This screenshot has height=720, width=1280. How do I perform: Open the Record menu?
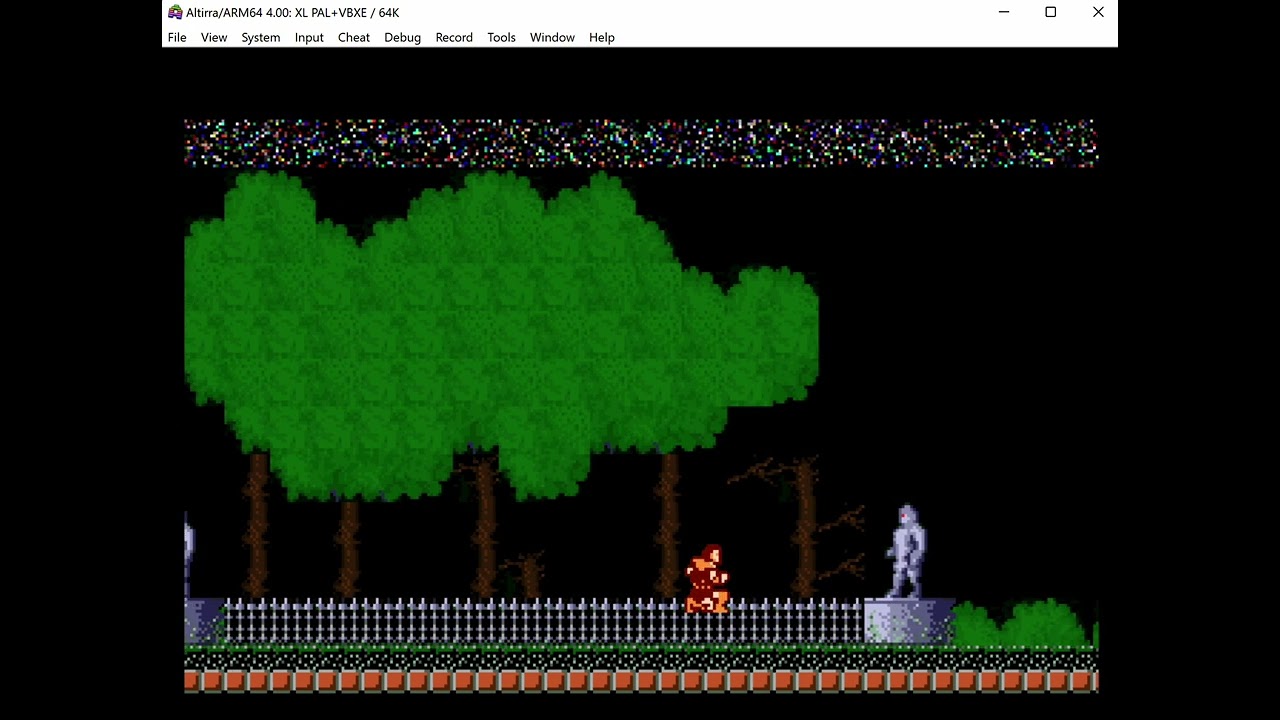tap(454, 37)
